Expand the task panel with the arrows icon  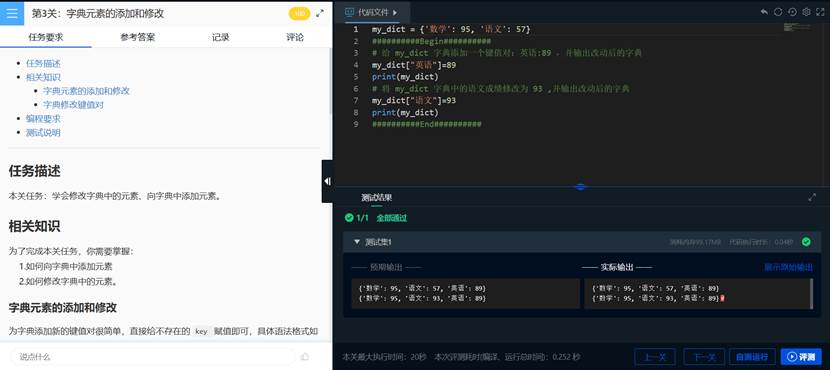(320, 14)
